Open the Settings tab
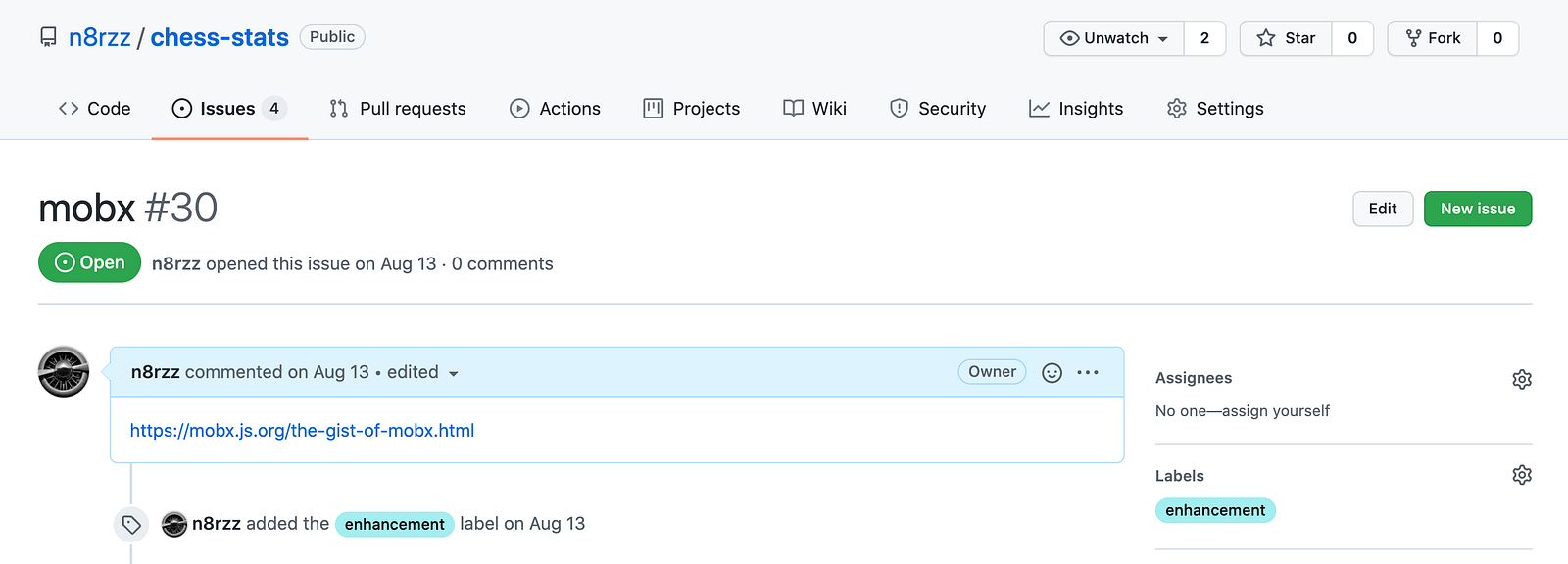The height and width of the screenshot is (564, 1568). (x=1215, y=109)
